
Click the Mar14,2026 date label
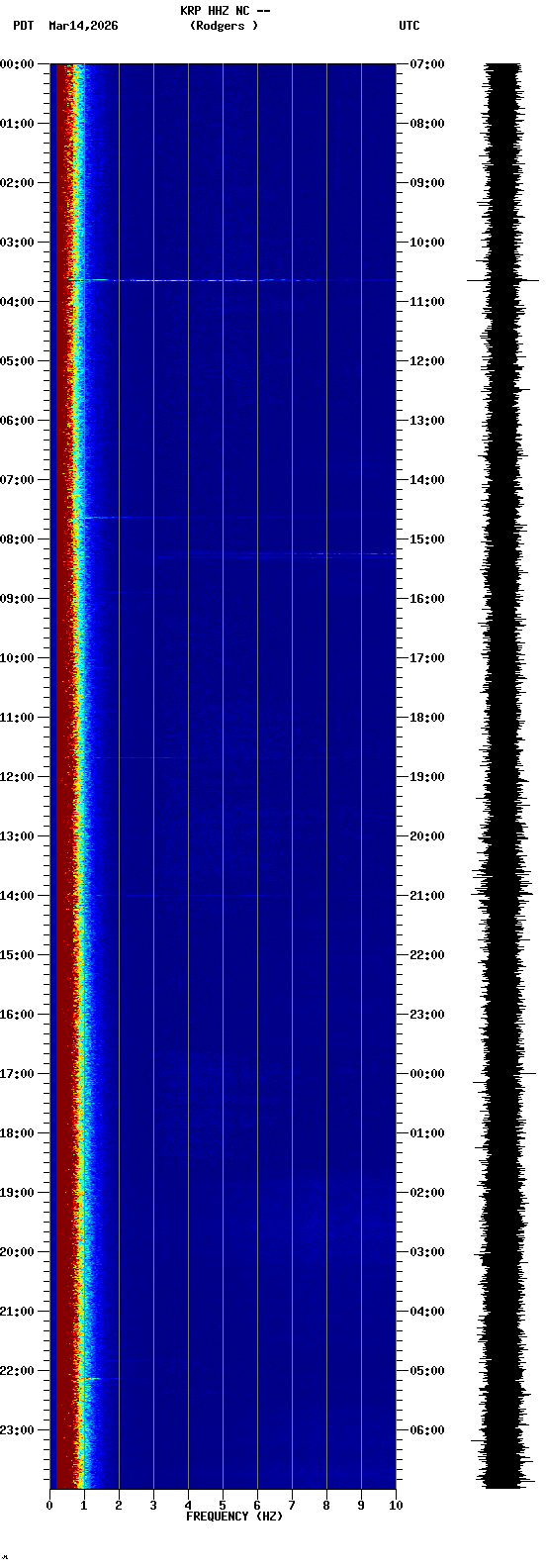click(x=83, y=26)
